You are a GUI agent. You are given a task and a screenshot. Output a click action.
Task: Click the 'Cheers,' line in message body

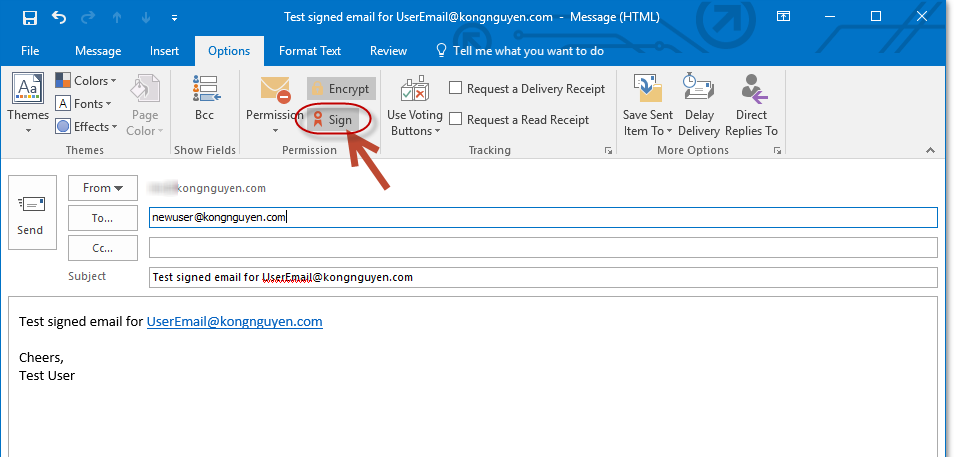pyautogui.click(x=41, y=358)
